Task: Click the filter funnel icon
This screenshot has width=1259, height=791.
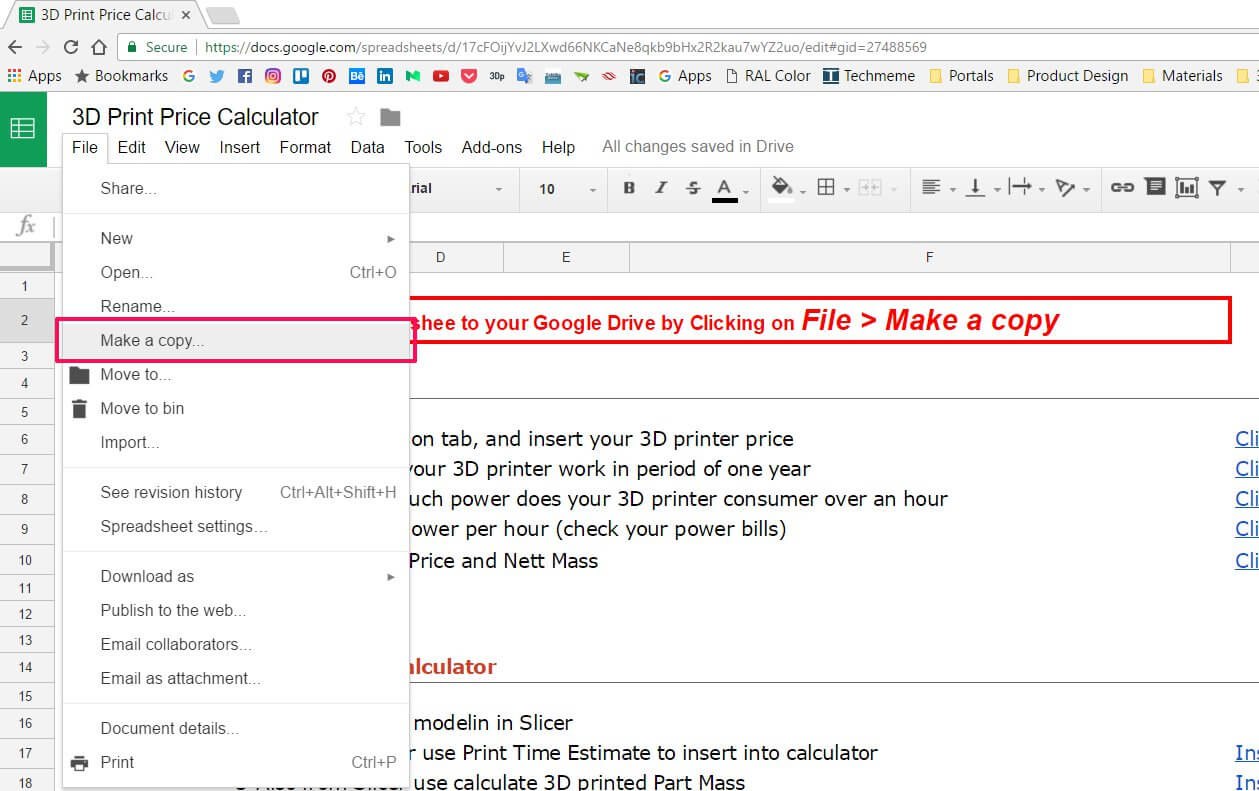Action: [1217, 188]
